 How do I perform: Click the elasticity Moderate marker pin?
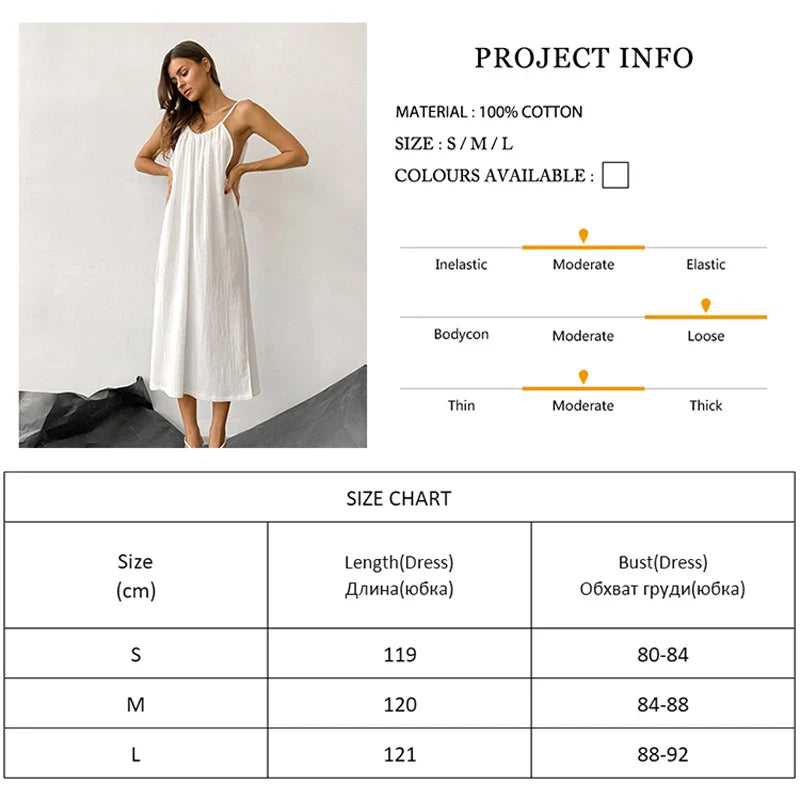coord(583,236)
